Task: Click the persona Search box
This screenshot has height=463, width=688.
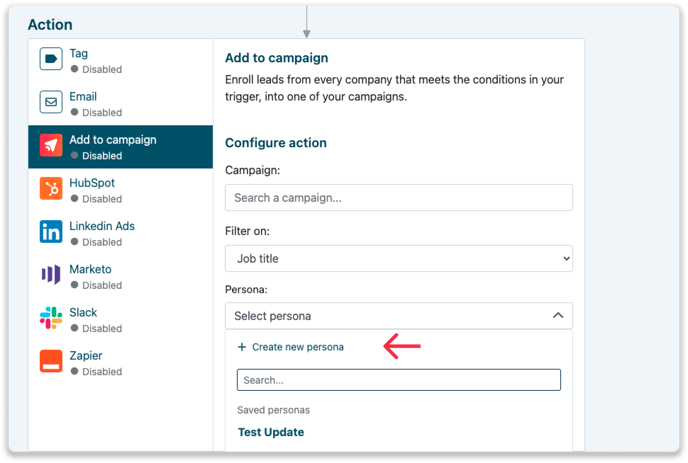Action: pos(398,380)
